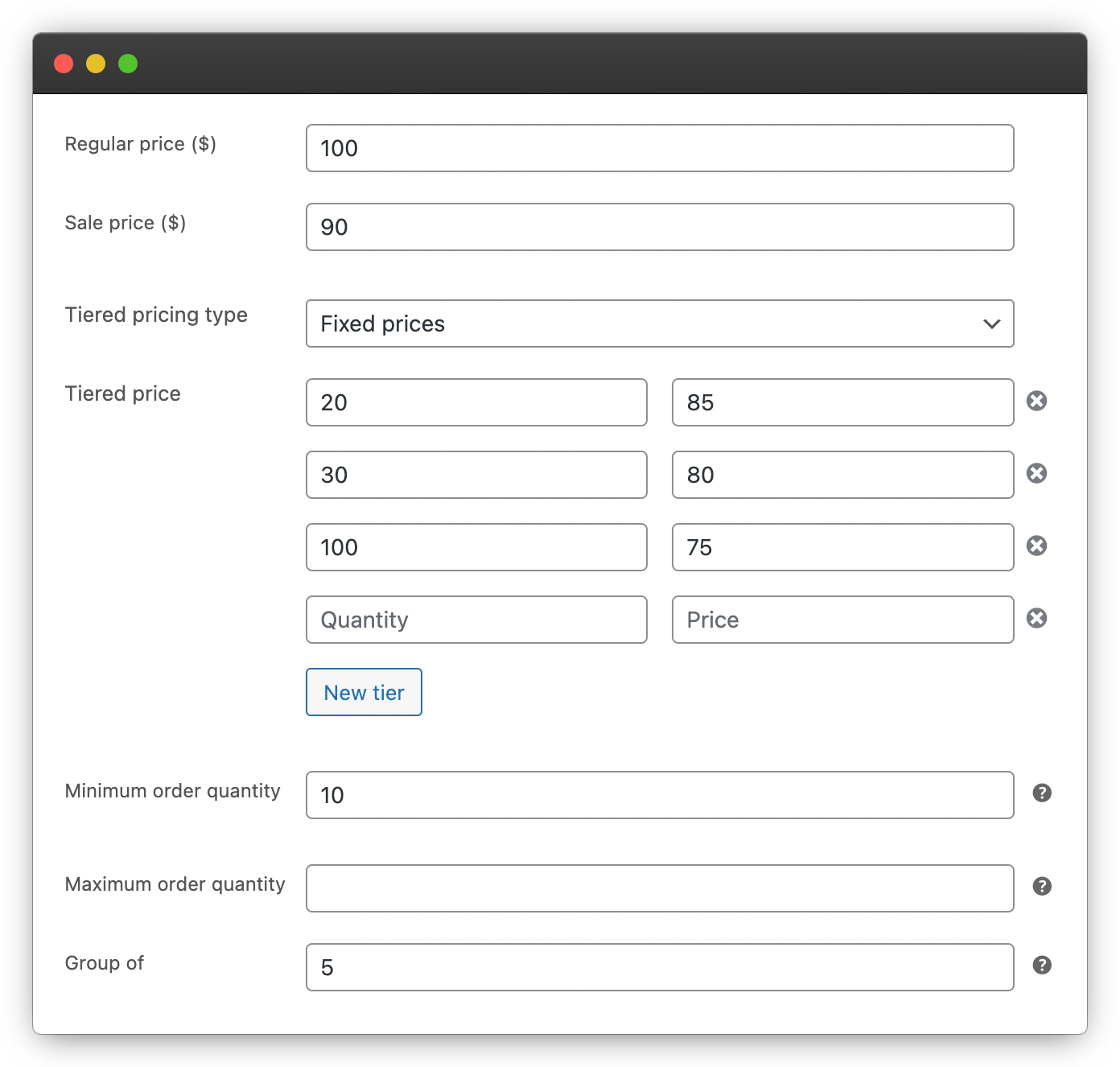The height and width of the screenshot is (1067, 1120).
Task: Edit the Sale price value 90
Action: [660, 227]
